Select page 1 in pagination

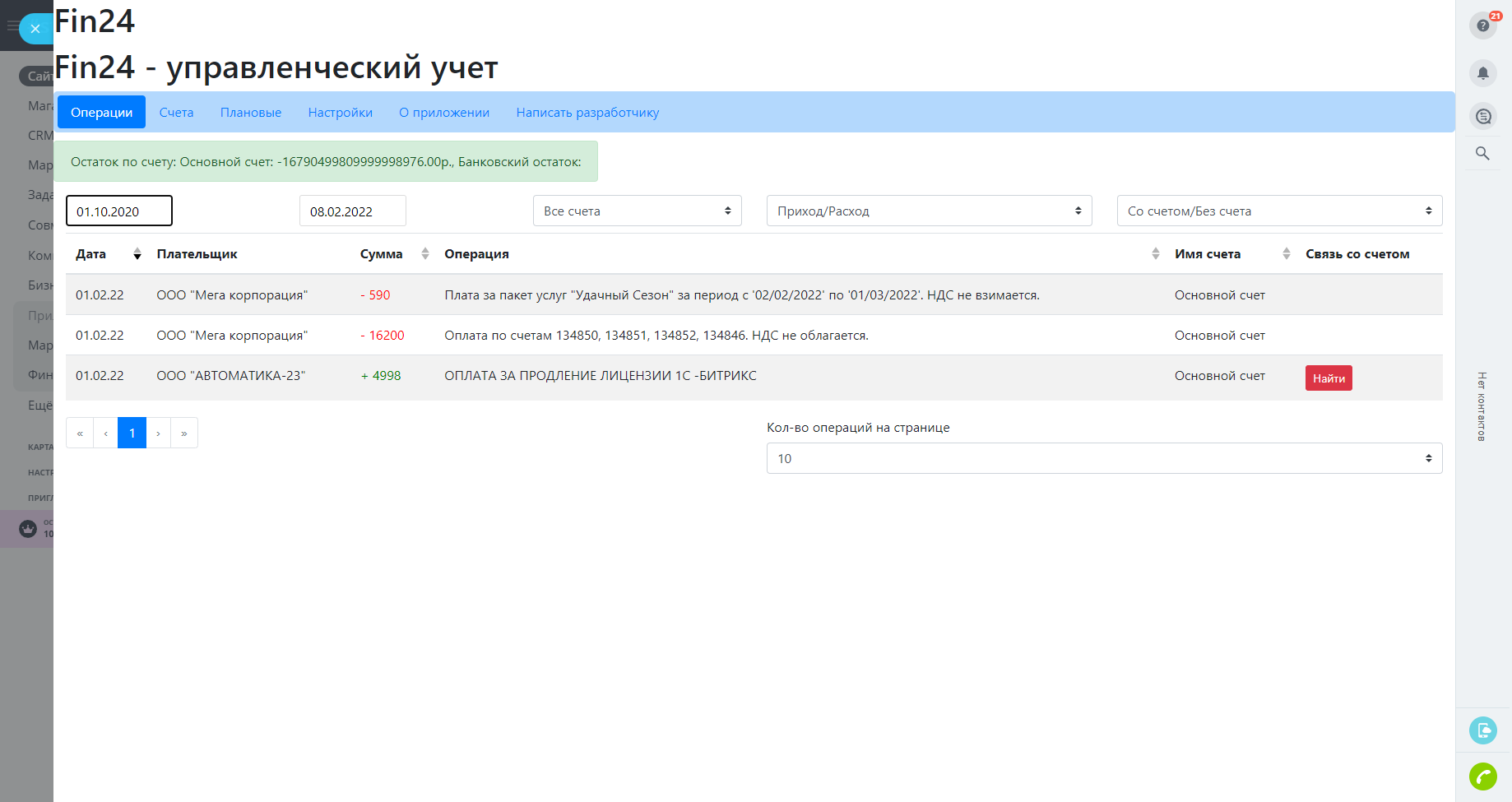(x=132, y=433)
